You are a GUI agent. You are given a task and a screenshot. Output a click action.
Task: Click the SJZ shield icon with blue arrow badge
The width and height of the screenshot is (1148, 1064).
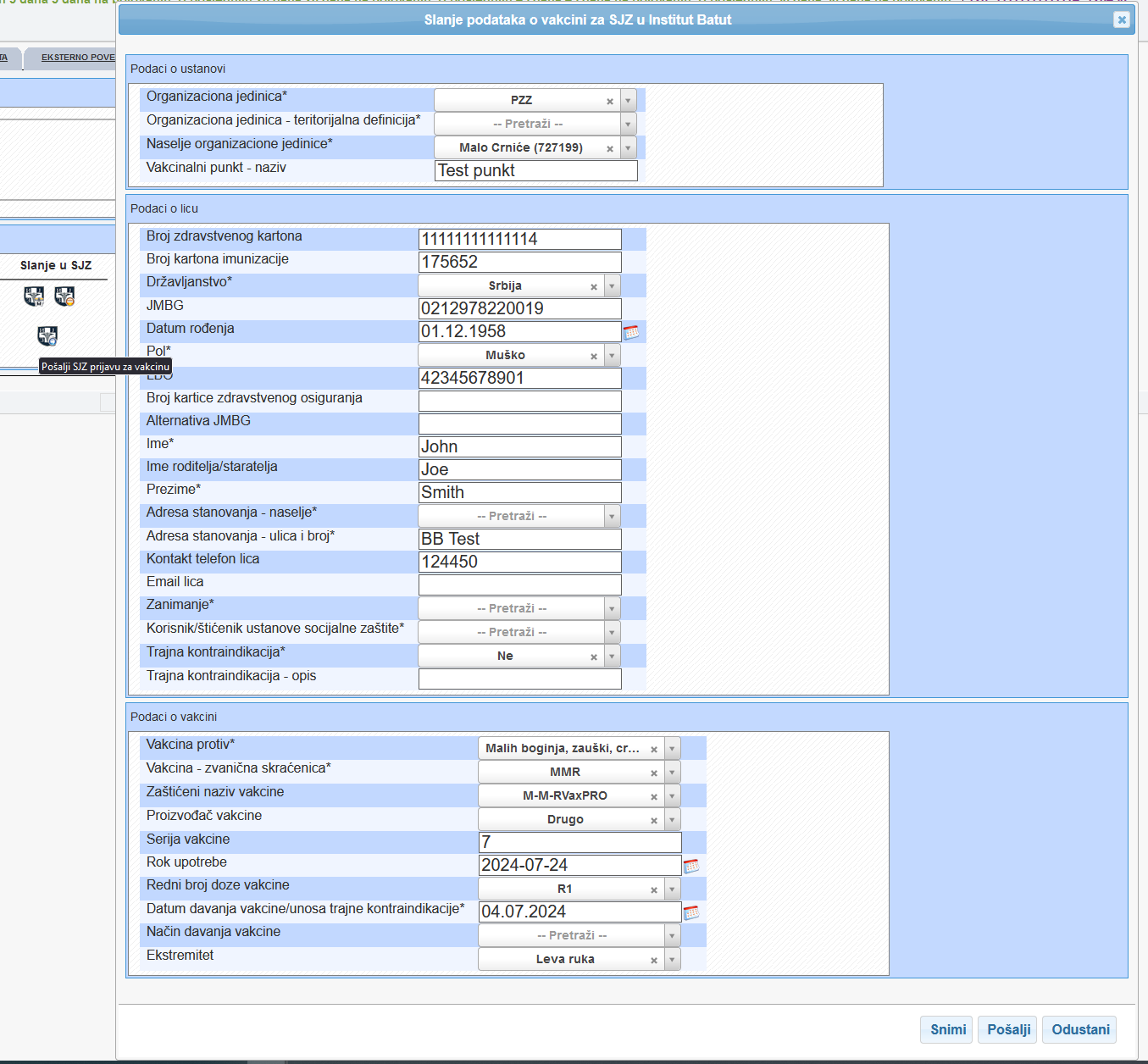pos(47,336)
